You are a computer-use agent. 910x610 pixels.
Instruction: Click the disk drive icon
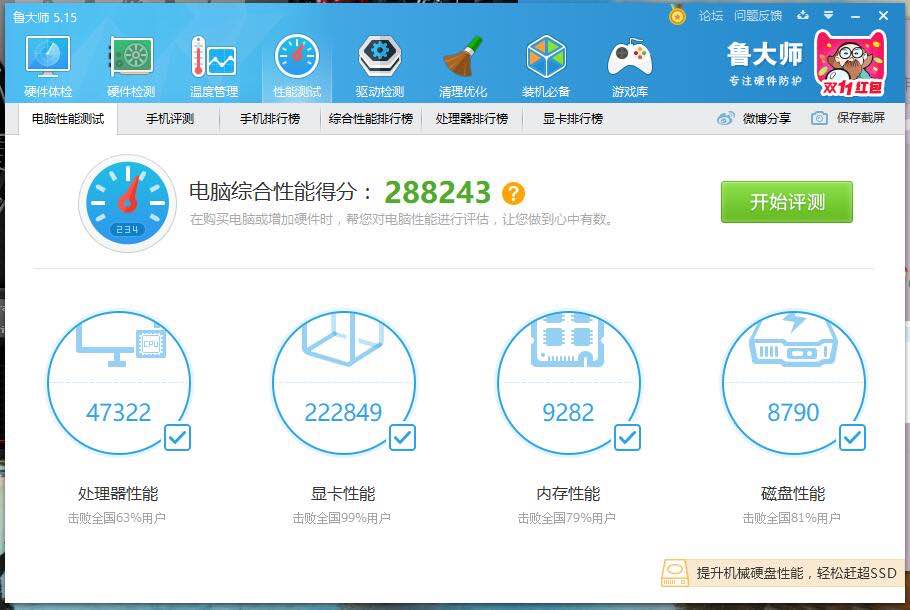(793, 341)
